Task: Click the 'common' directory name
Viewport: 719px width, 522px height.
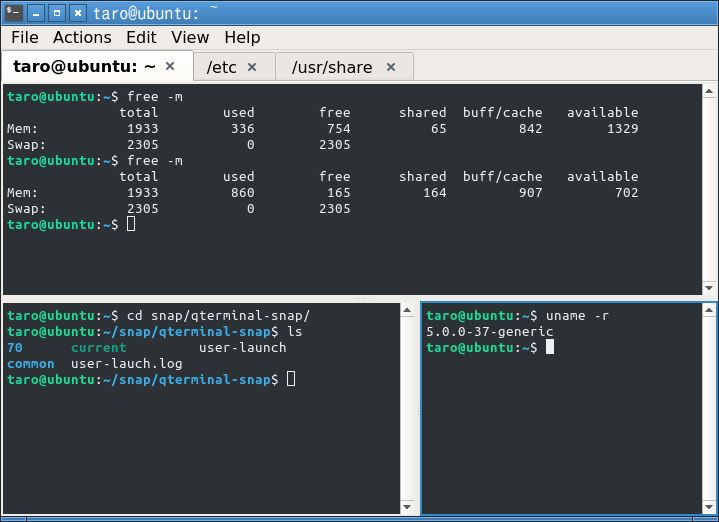Action: pos(31,364)
